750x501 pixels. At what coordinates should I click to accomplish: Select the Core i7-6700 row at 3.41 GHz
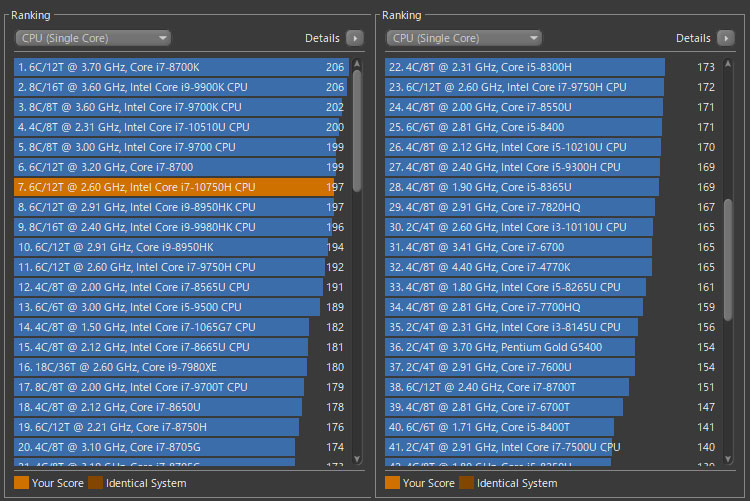point(552,247)
